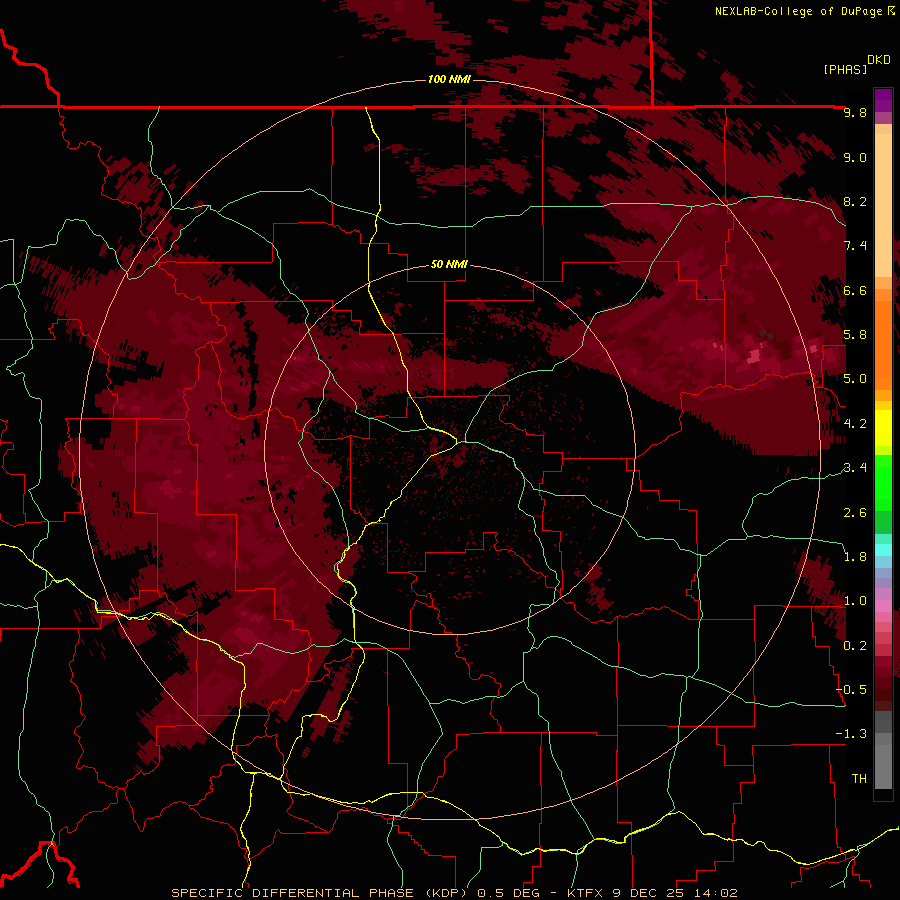This screenshot has height=900, width=900.
Task: Pick the pink color bar segment
Action: point(883,606)
